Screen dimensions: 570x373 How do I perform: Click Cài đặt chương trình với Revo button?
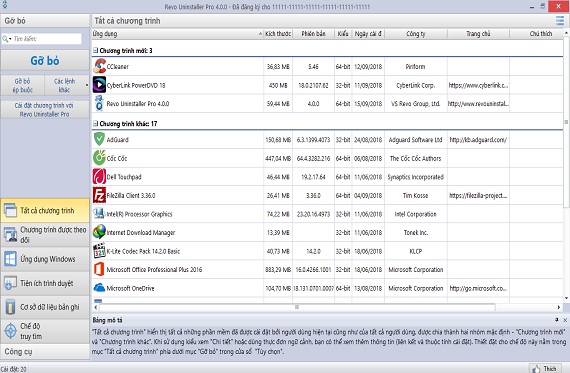(45, 109)
